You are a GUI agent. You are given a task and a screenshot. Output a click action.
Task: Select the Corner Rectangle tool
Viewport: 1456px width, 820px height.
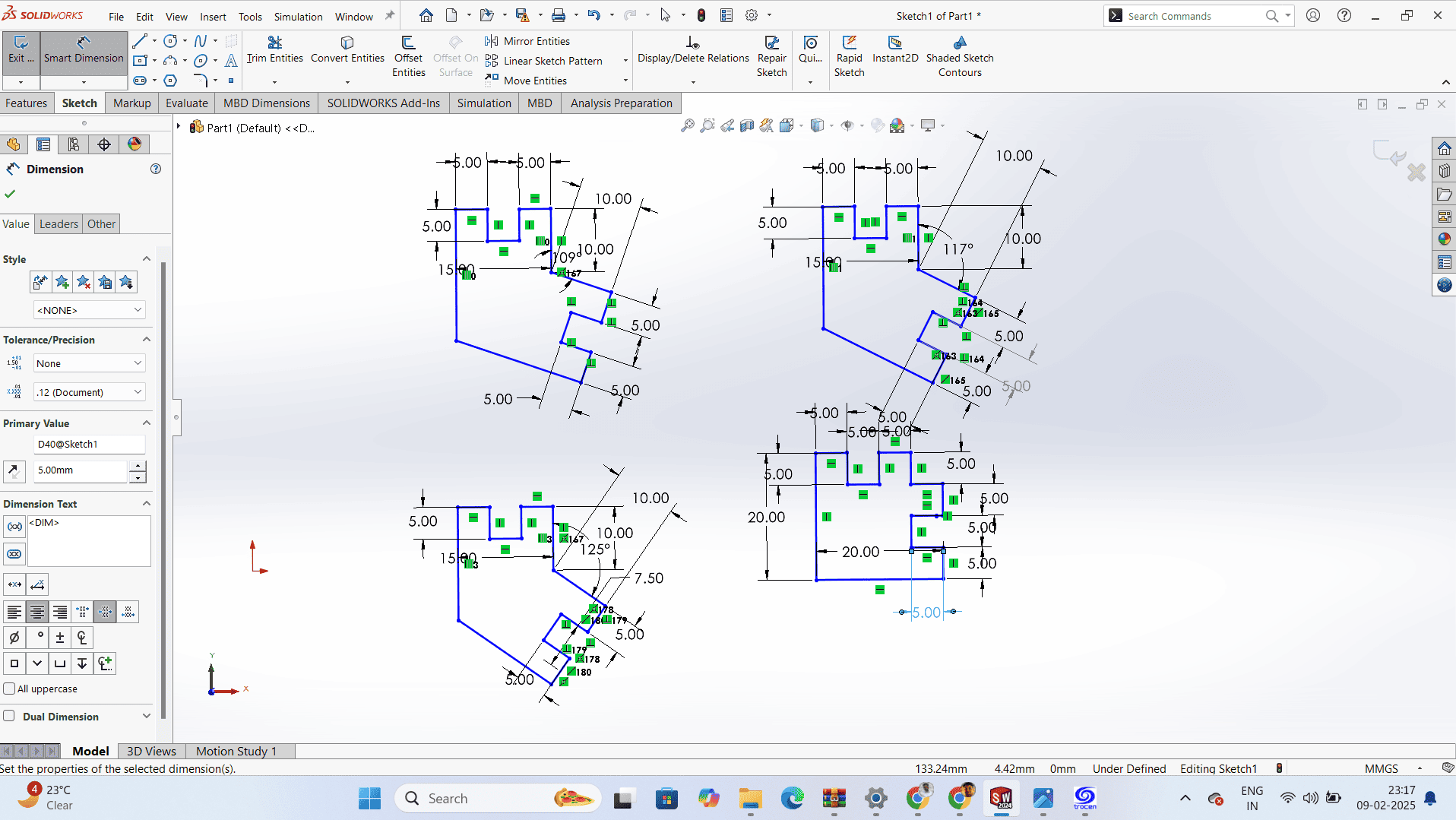tap(140, 61)
